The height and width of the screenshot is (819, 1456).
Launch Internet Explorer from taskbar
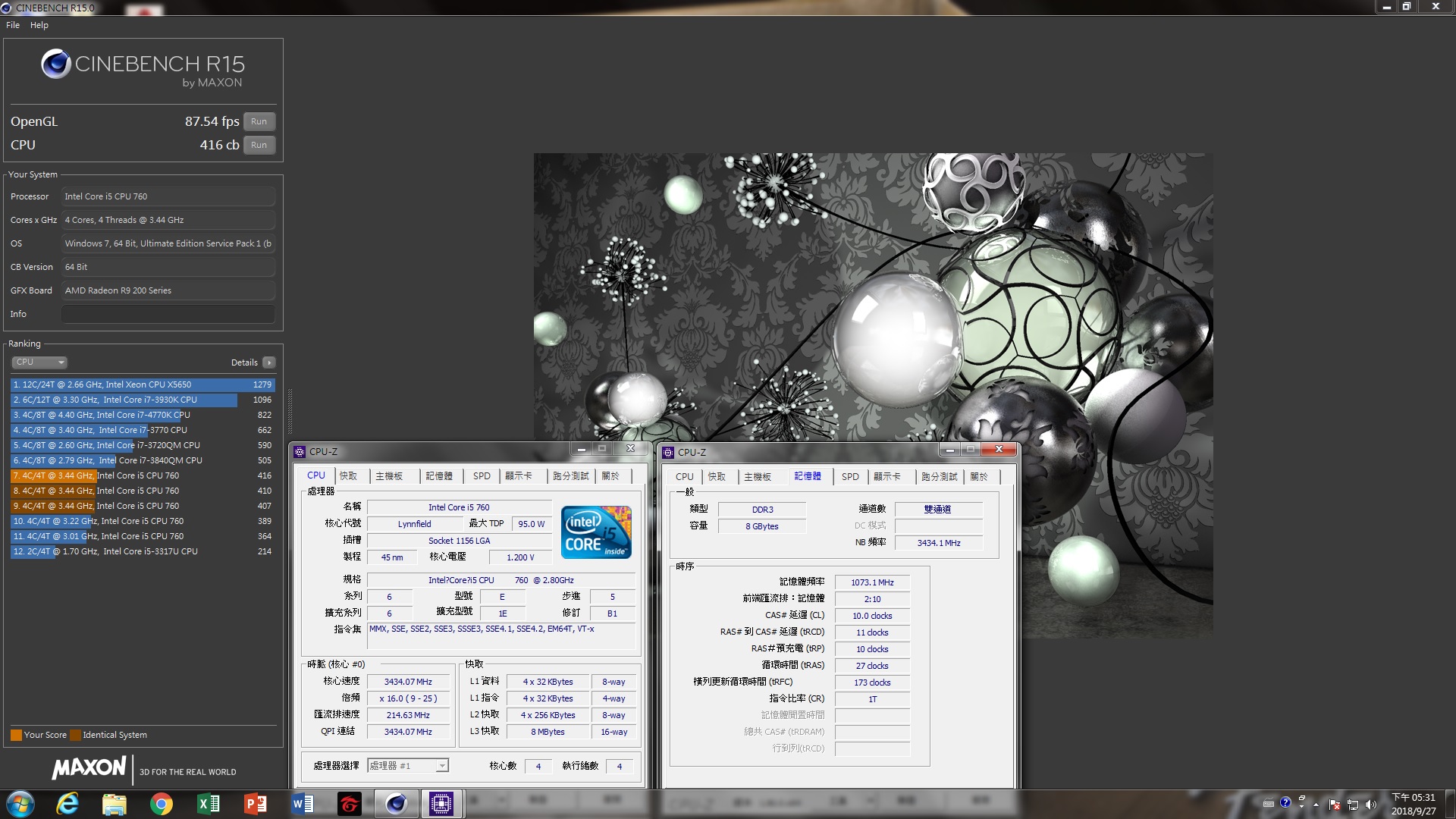(x=67, y=804)
